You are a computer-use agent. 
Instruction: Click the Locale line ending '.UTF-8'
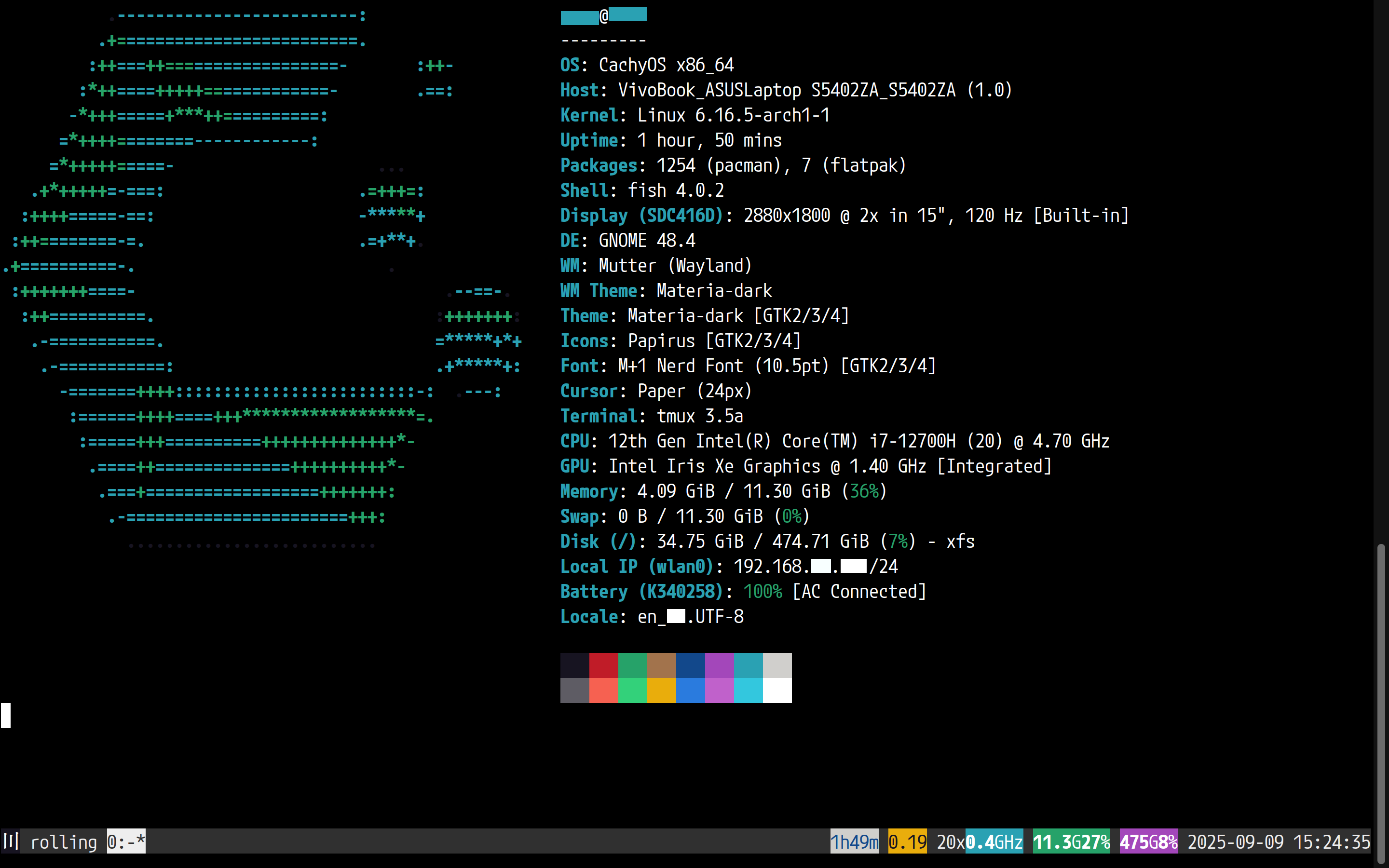pyautogui.click(x=652, y=617)
